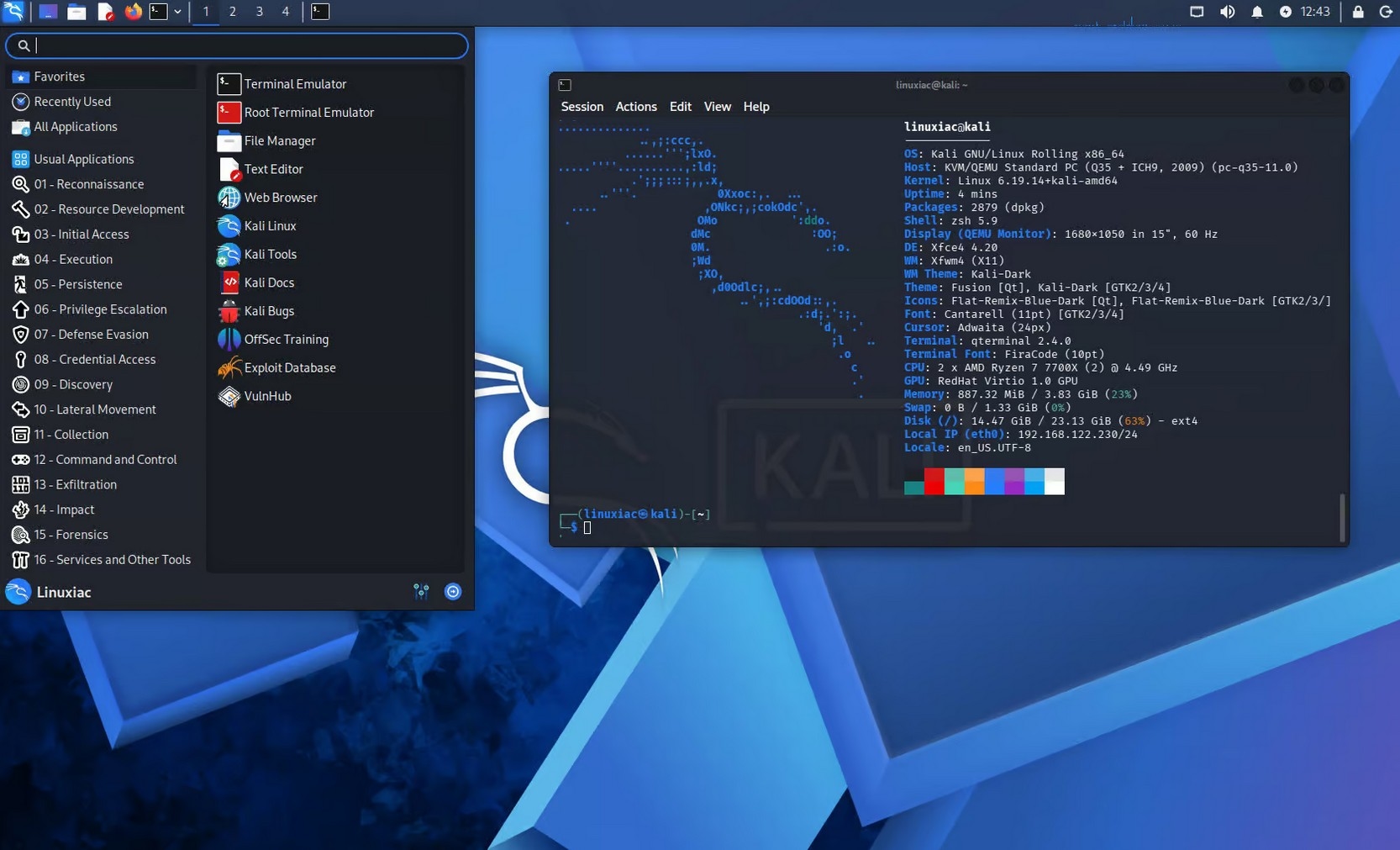This screenshot has width=1400, height=850.
Task: Switch to workspace 1
Action: pyautogui.click(x=206, y=12)
